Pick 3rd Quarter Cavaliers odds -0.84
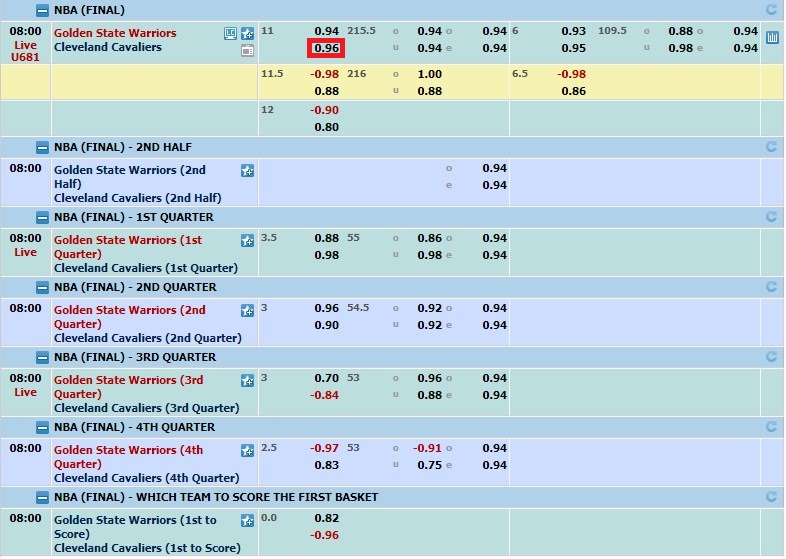Viewport: 786px width, 559px height. [324, 395]
